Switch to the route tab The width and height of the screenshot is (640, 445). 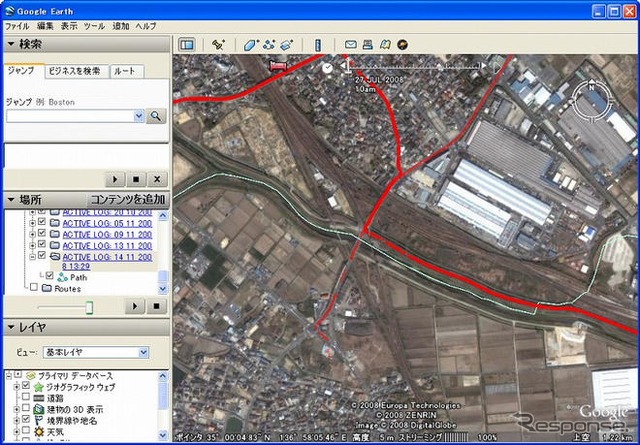click(x=127, y=71)
